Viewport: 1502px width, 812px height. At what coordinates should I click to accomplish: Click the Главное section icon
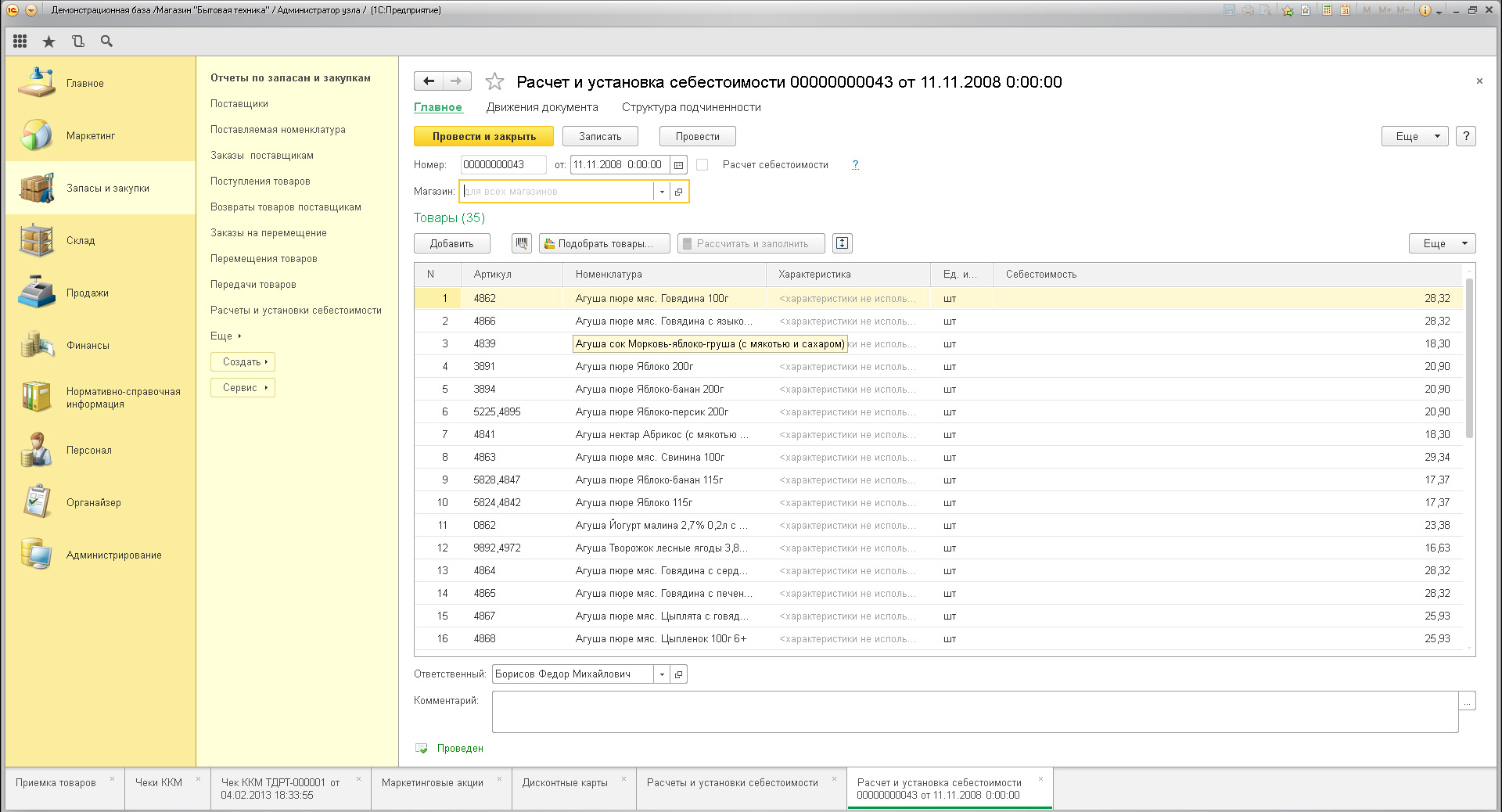click(x=37, y=83)
